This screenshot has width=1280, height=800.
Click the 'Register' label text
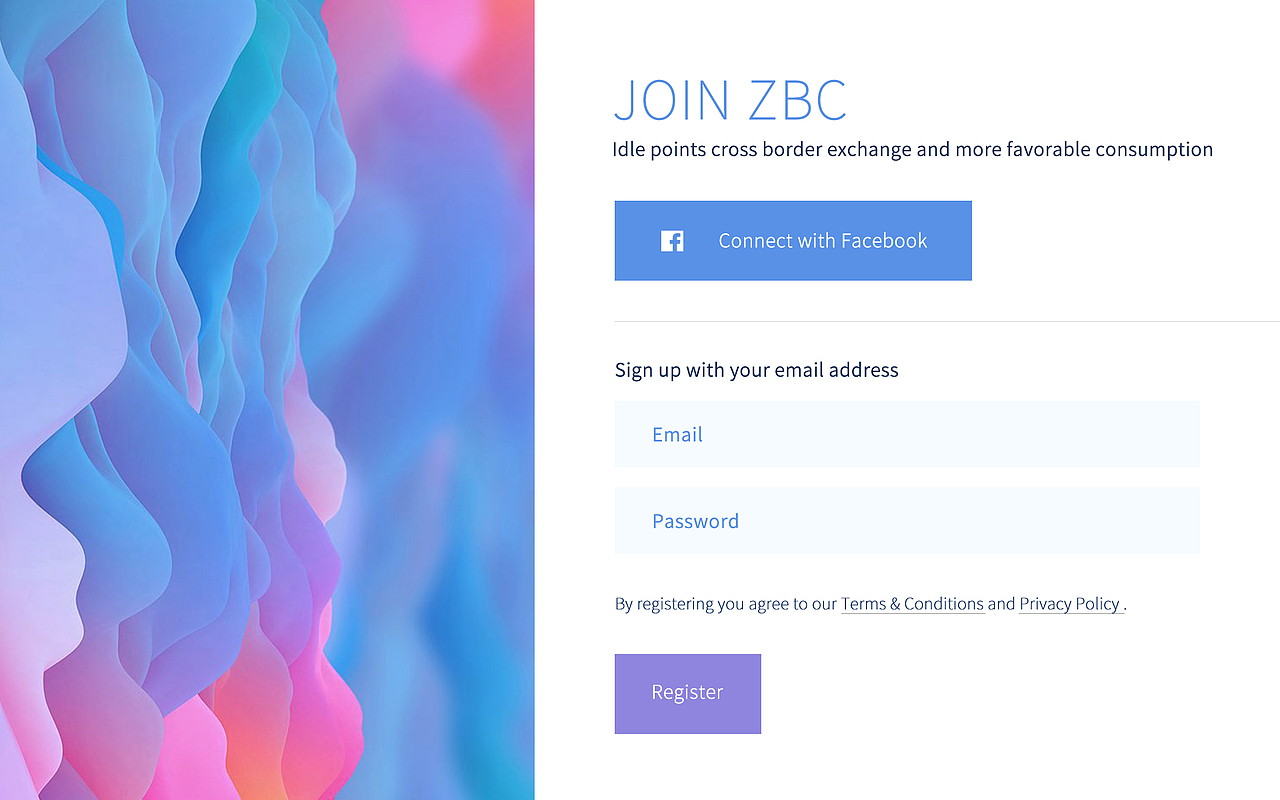(x=687, y=692)
